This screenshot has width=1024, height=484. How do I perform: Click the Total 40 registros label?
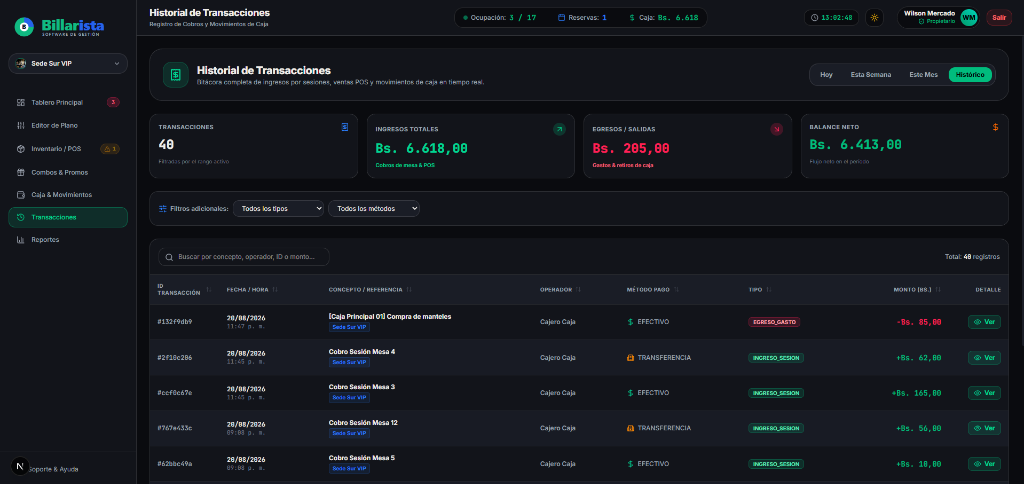pos(972,257)
